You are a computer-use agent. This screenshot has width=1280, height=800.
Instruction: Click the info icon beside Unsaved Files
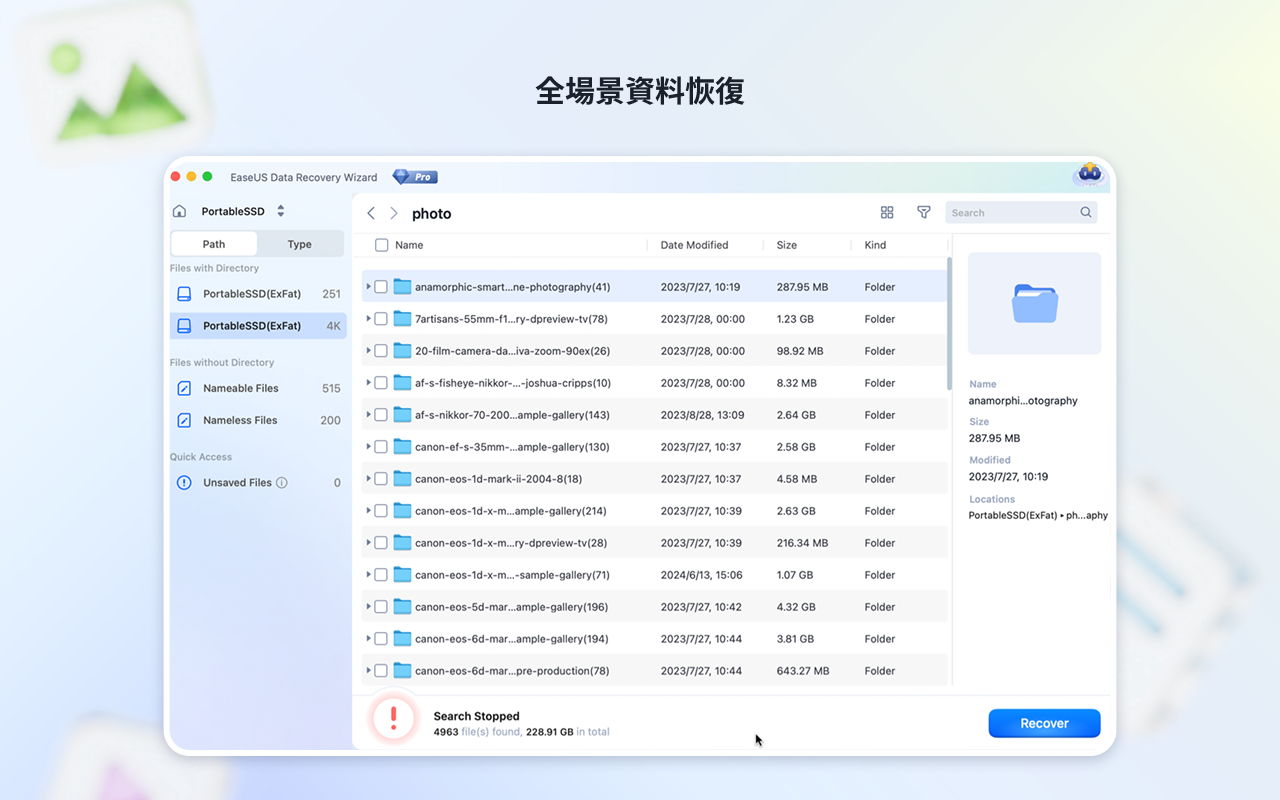(282, 482)
